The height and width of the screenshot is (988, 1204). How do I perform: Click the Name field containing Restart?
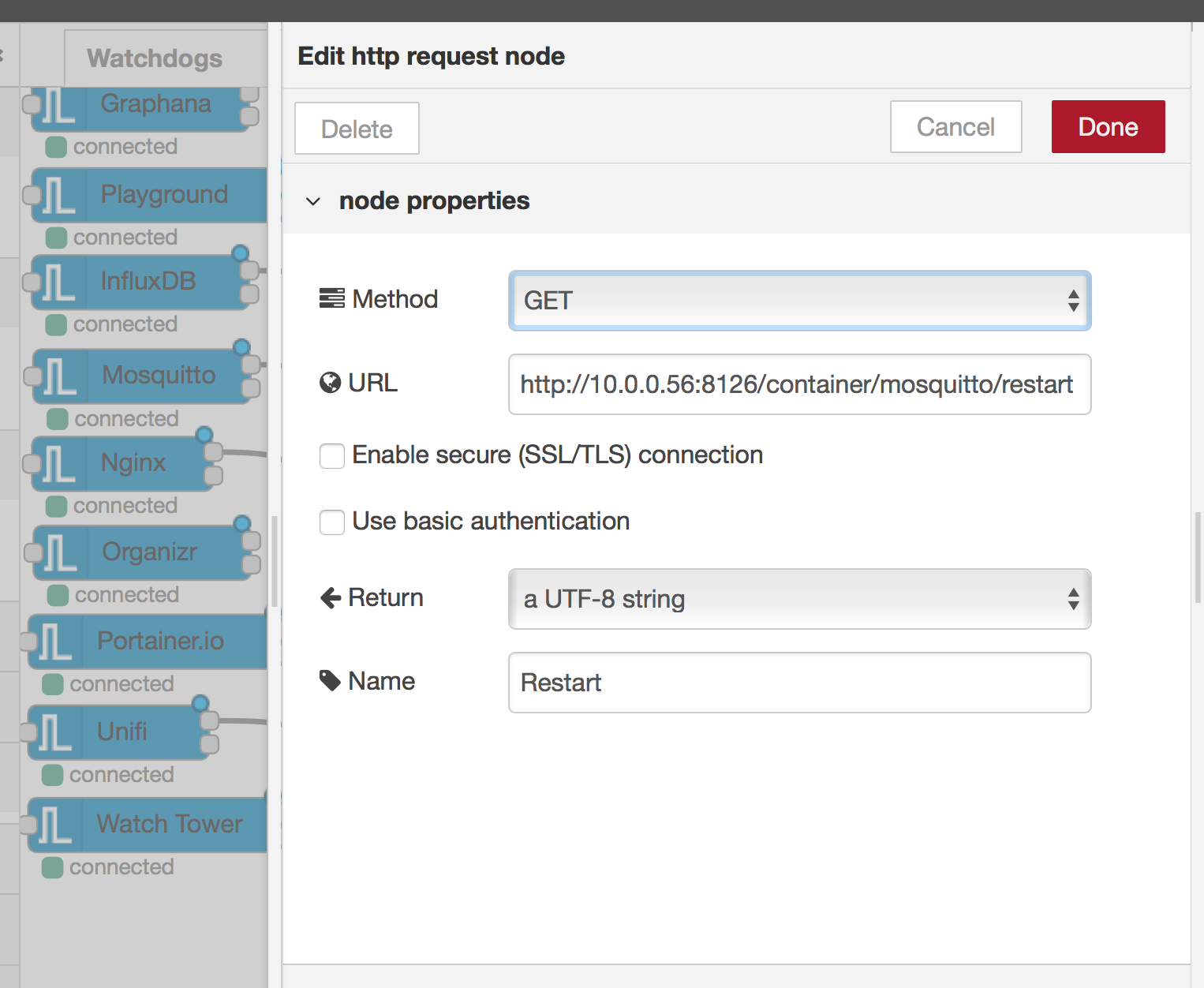point(799,683)
